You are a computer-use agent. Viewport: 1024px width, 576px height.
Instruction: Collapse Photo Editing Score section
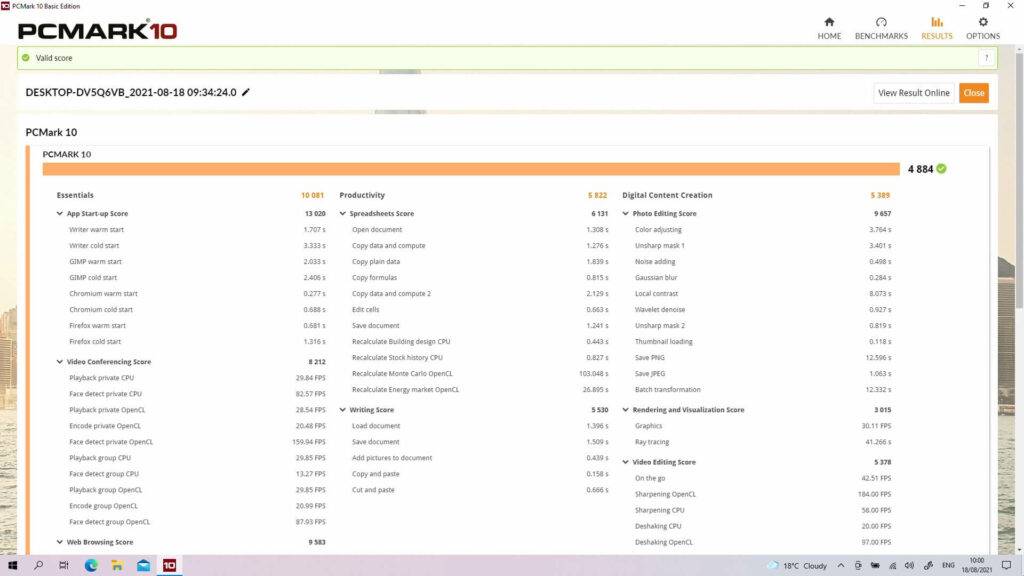[626, 214]
